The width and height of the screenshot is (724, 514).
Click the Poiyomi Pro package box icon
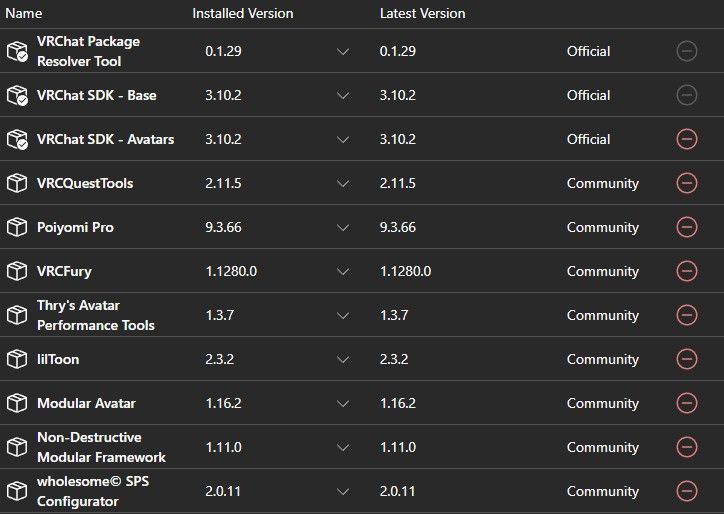[17, 227]
